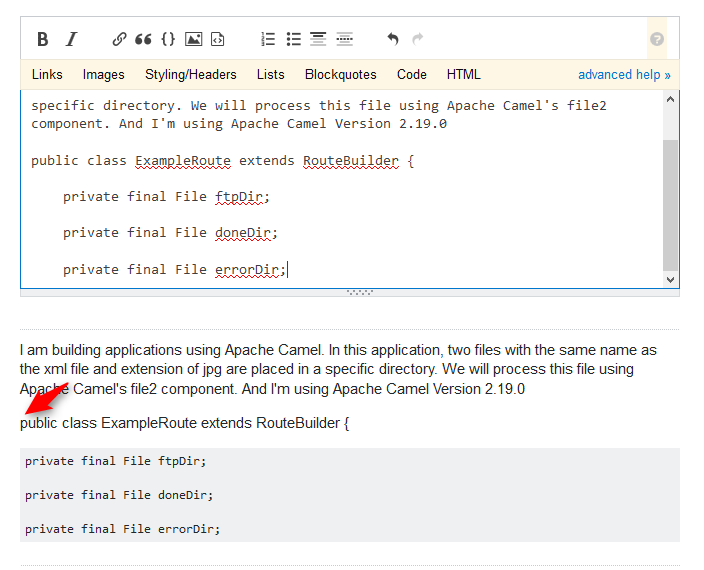Click the editor scrollbar down arrow

[x=671, y=280]
